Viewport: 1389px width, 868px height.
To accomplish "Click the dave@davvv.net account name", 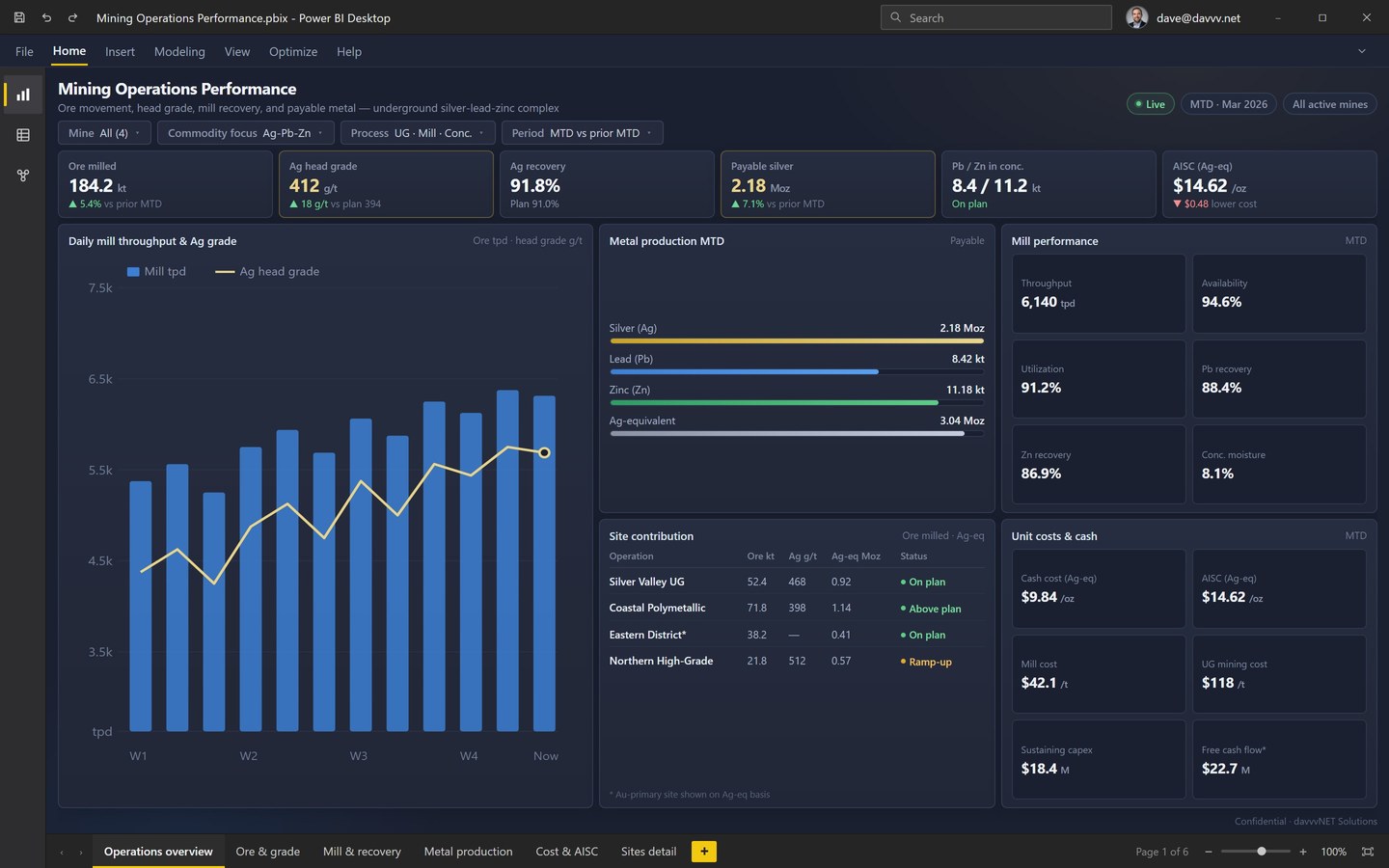I will pyautogui.click(x=1199, y=17).
